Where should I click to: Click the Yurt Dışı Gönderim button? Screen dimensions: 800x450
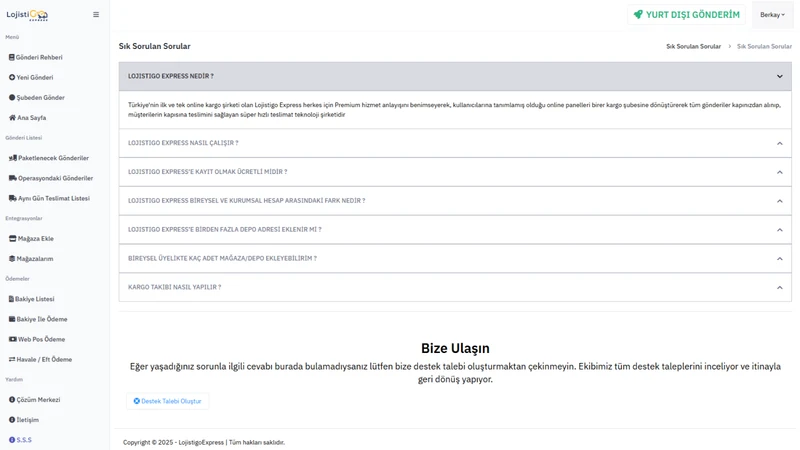686,15
